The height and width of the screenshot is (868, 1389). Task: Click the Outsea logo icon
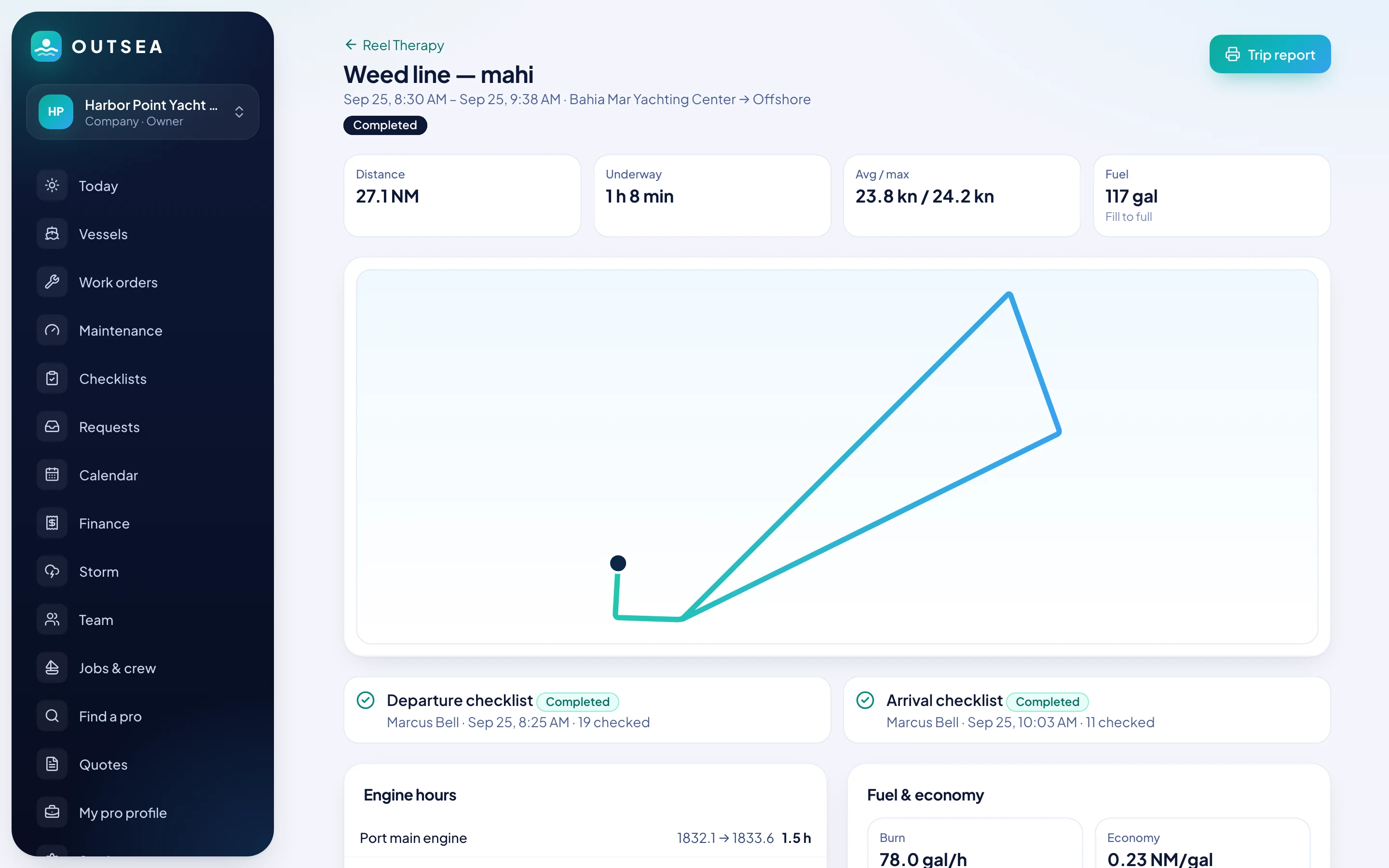(46, 46)
